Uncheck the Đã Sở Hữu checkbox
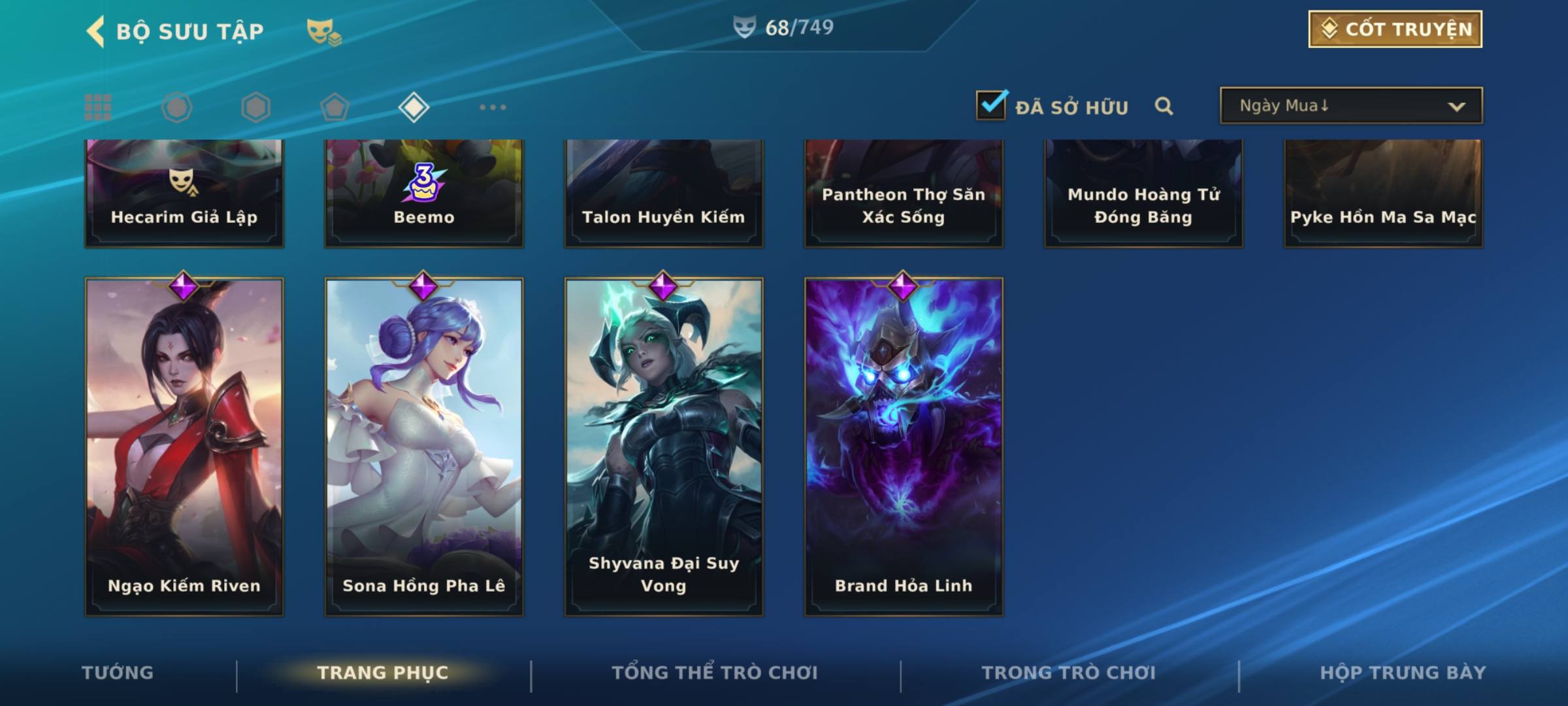This screenshot has height=706, width=1568. (x=991, y=105)
